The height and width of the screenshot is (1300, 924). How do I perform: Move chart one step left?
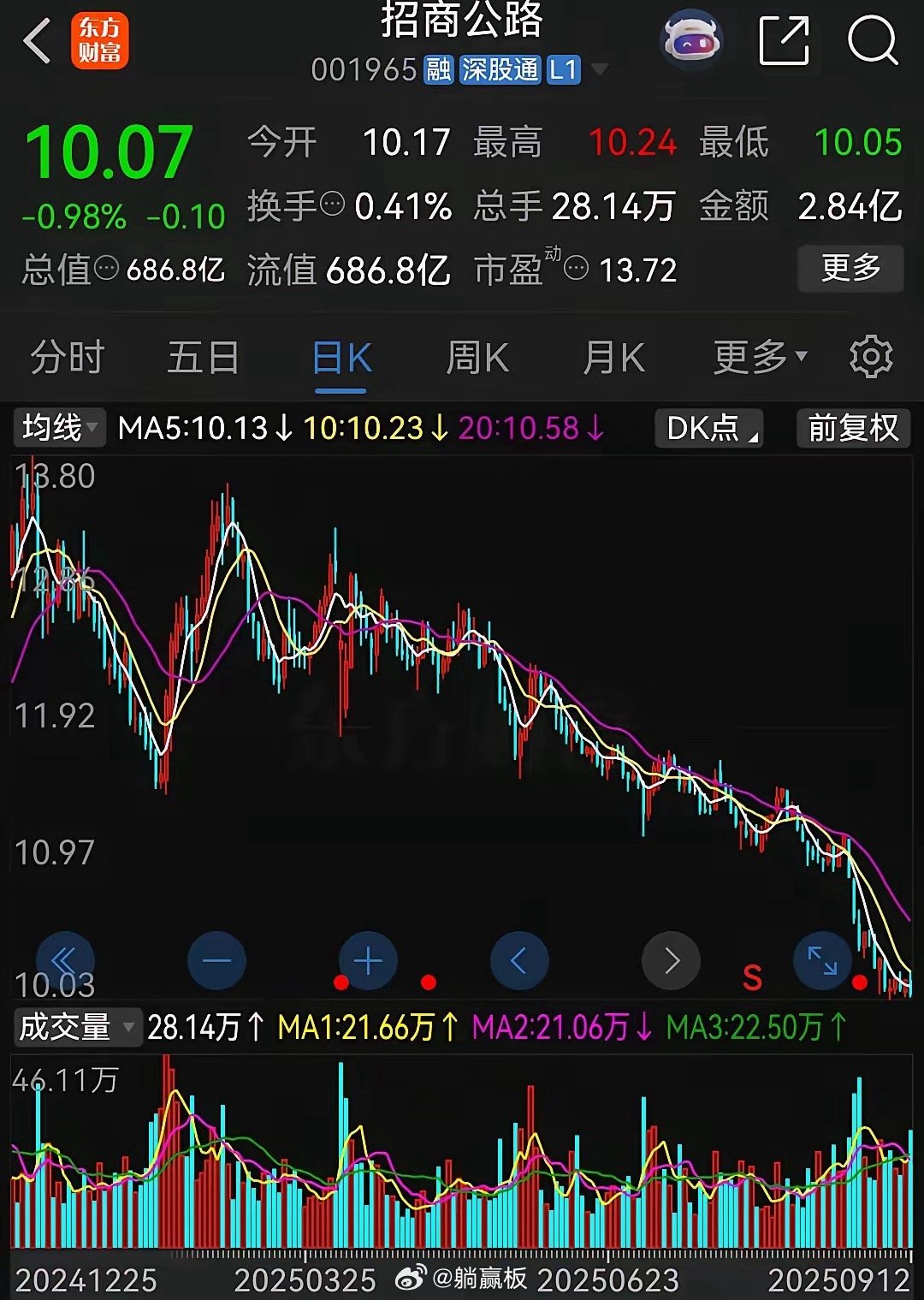click(519, 961)
